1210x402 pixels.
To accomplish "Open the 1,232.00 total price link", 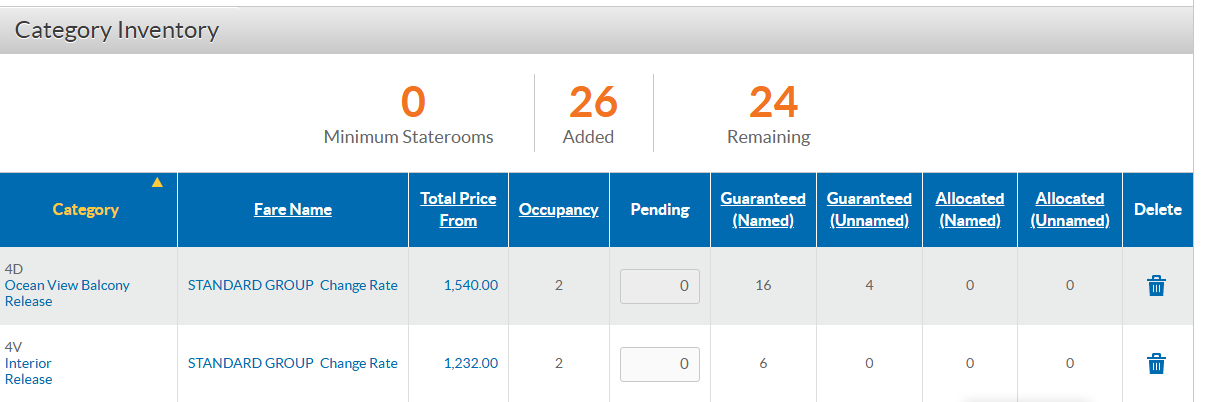I will tap(471, 364).
